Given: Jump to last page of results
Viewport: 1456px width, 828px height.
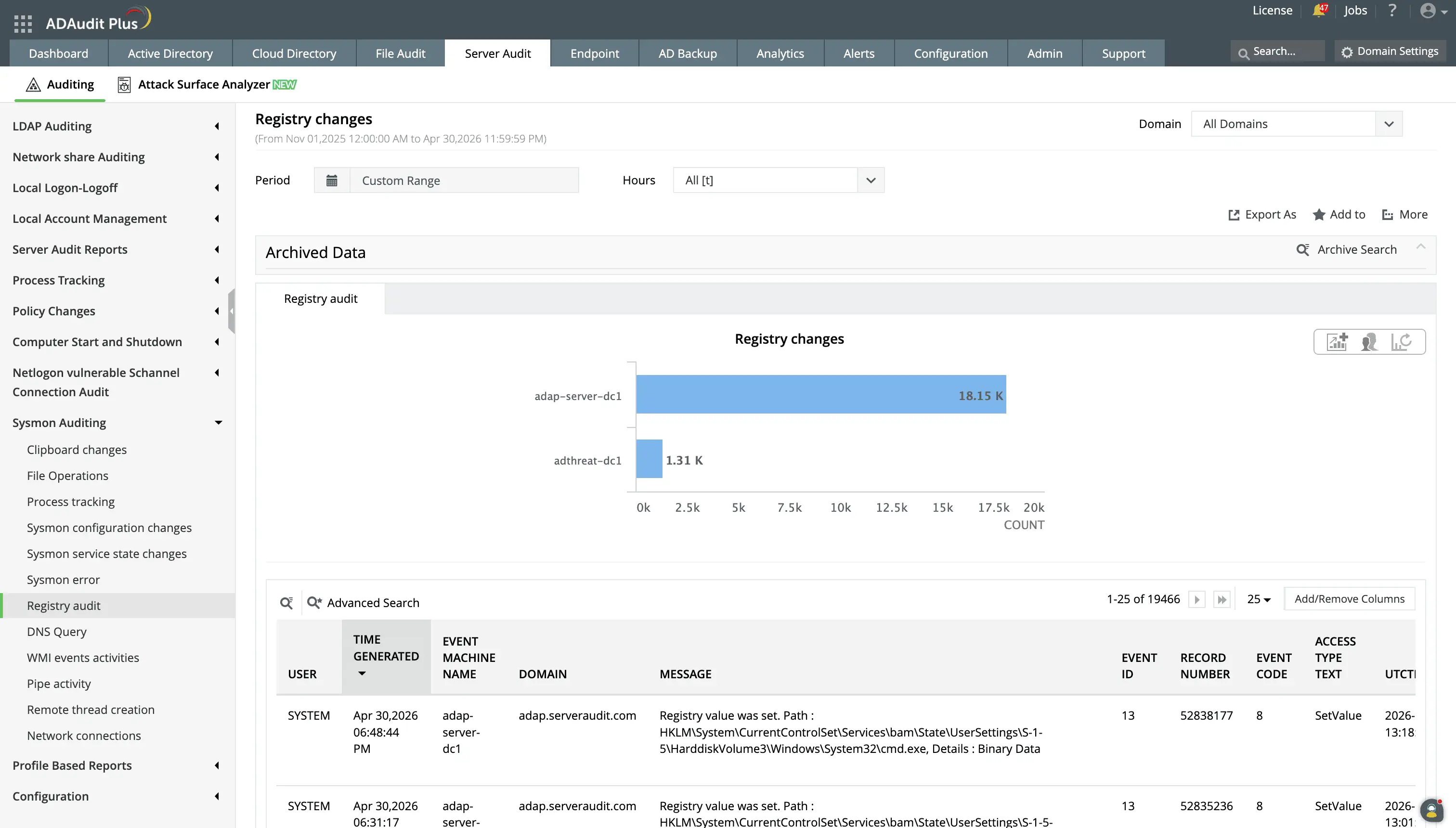Looking at the screenshot, I should point(1221,599).
